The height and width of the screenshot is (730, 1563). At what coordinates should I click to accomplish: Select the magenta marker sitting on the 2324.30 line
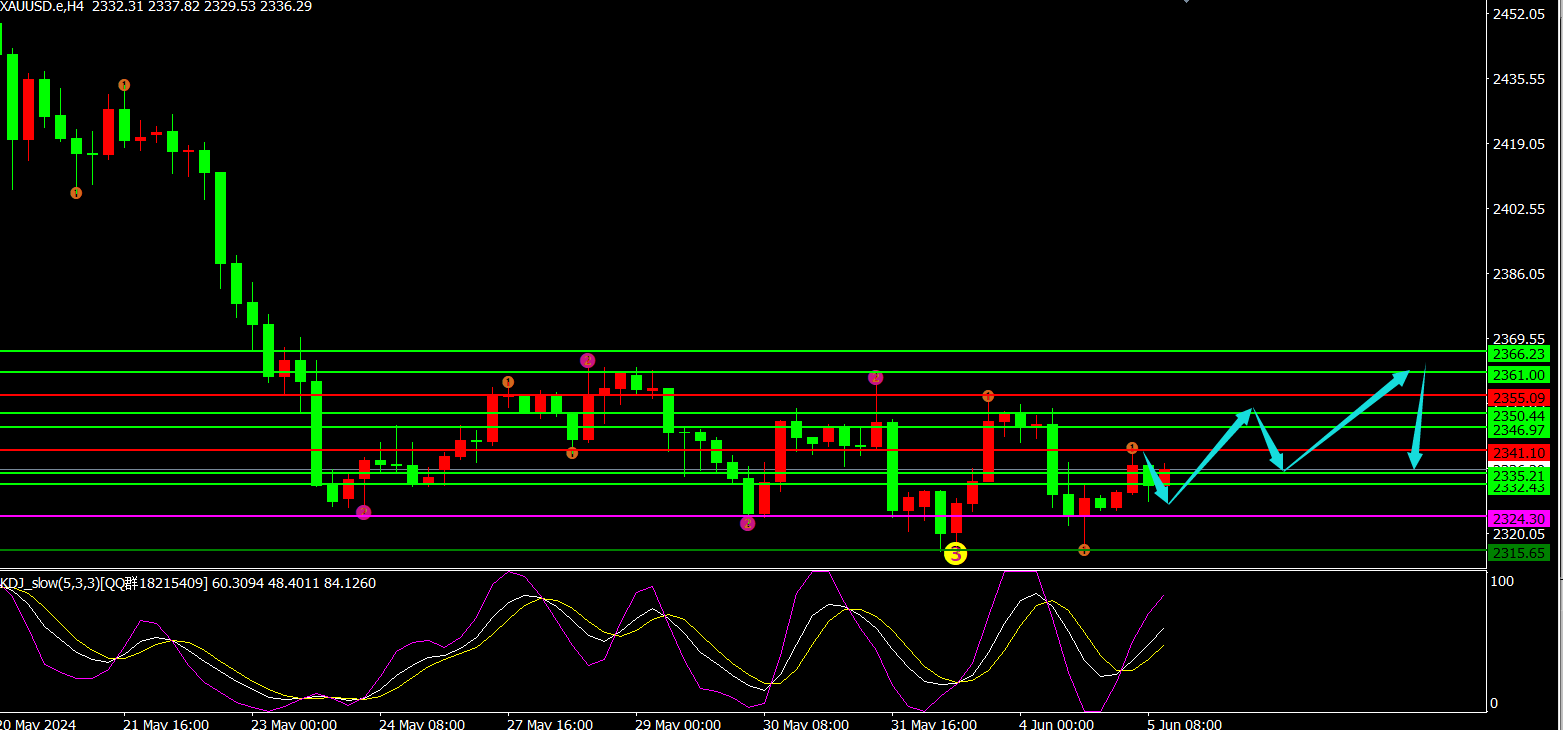364,512
